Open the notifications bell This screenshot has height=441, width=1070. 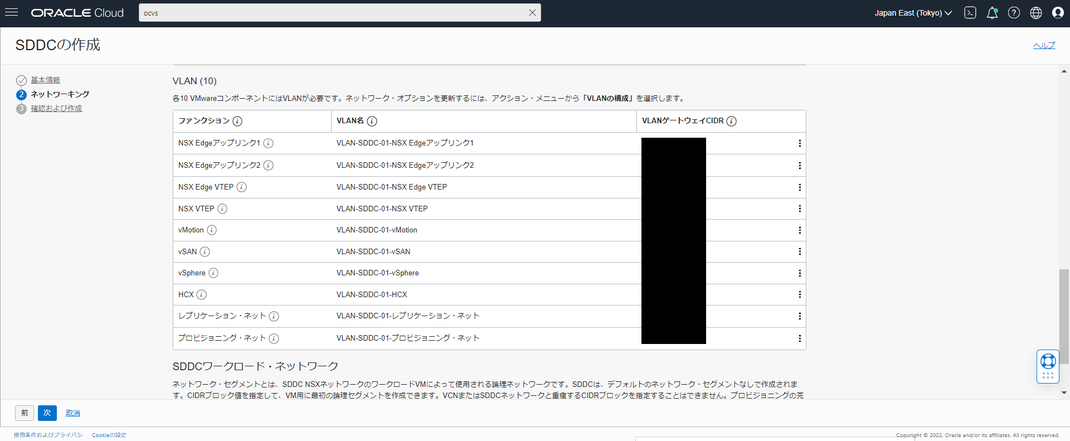(x=992, y=13)
